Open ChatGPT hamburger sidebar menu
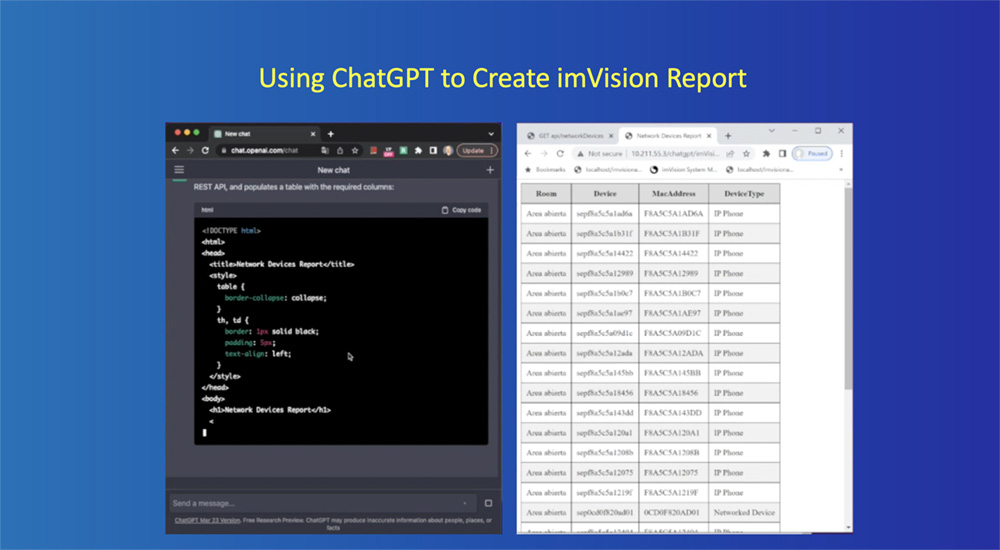This screenshot has height=550, width=1000. click(179, 170)
